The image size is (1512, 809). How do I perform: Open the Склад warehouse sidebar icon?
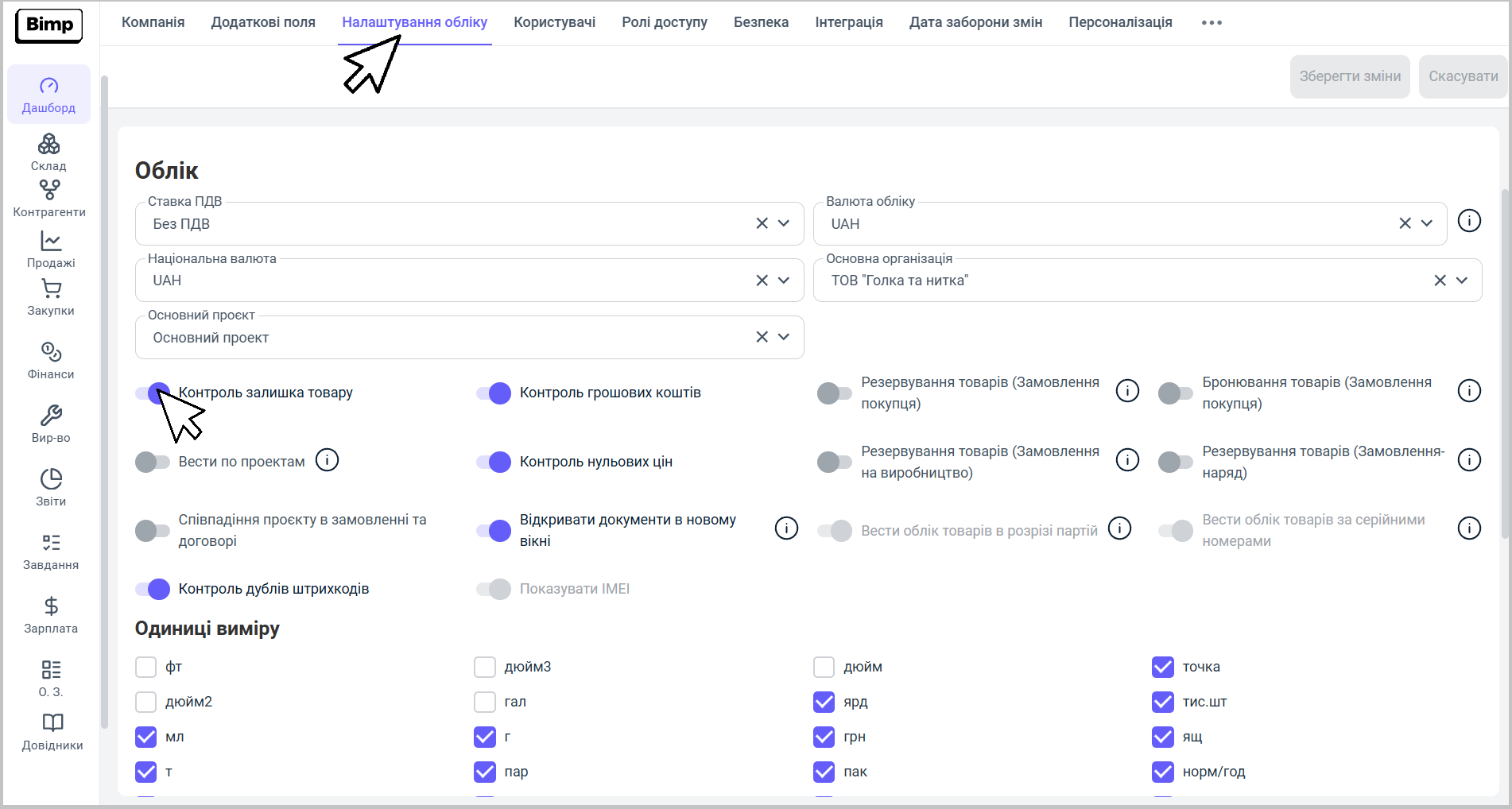(48, 145)
